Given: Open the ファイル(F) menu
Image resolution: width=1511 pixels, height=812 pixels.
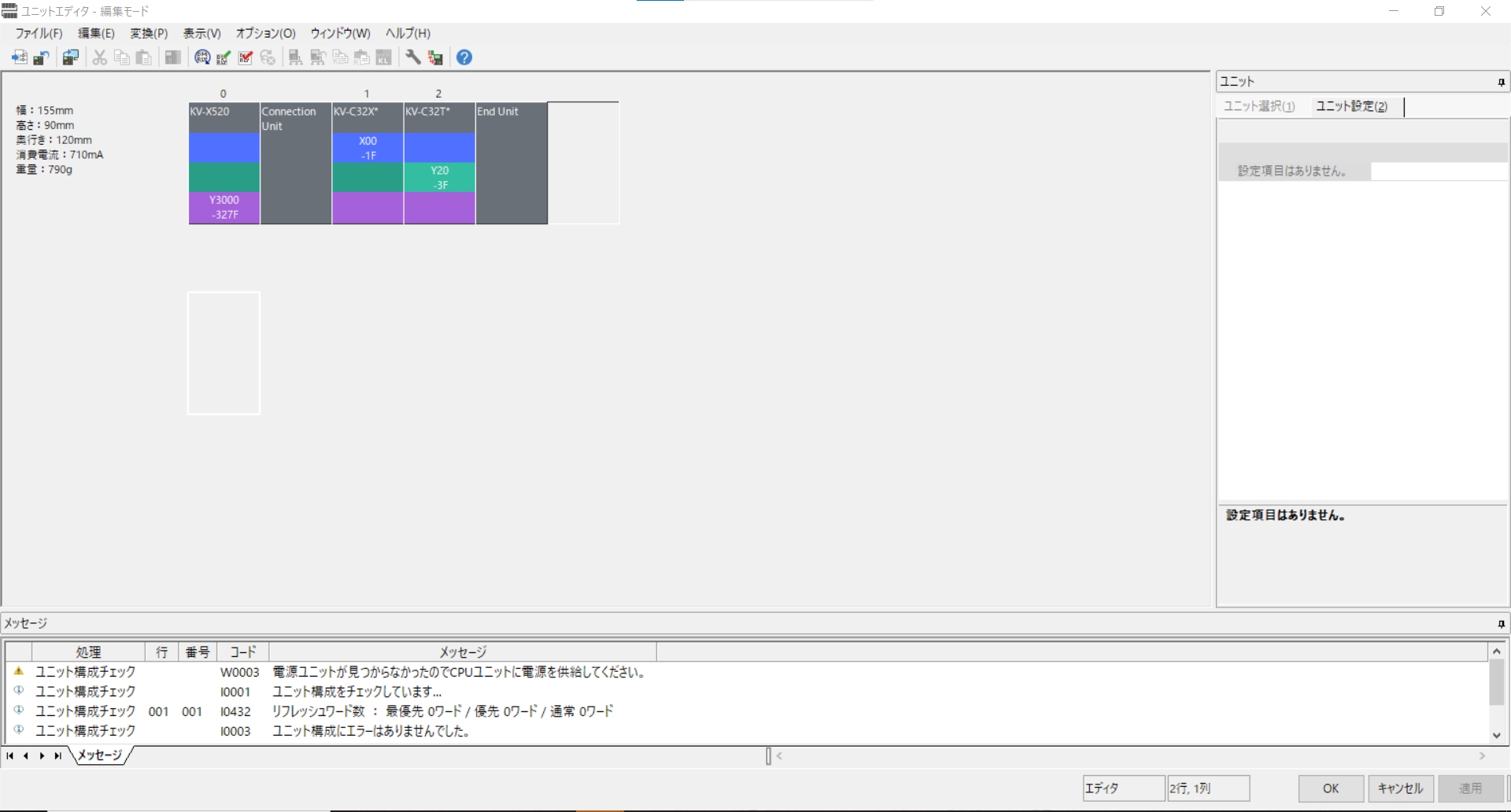Looking at the screenshot, I should coord(39,33).
